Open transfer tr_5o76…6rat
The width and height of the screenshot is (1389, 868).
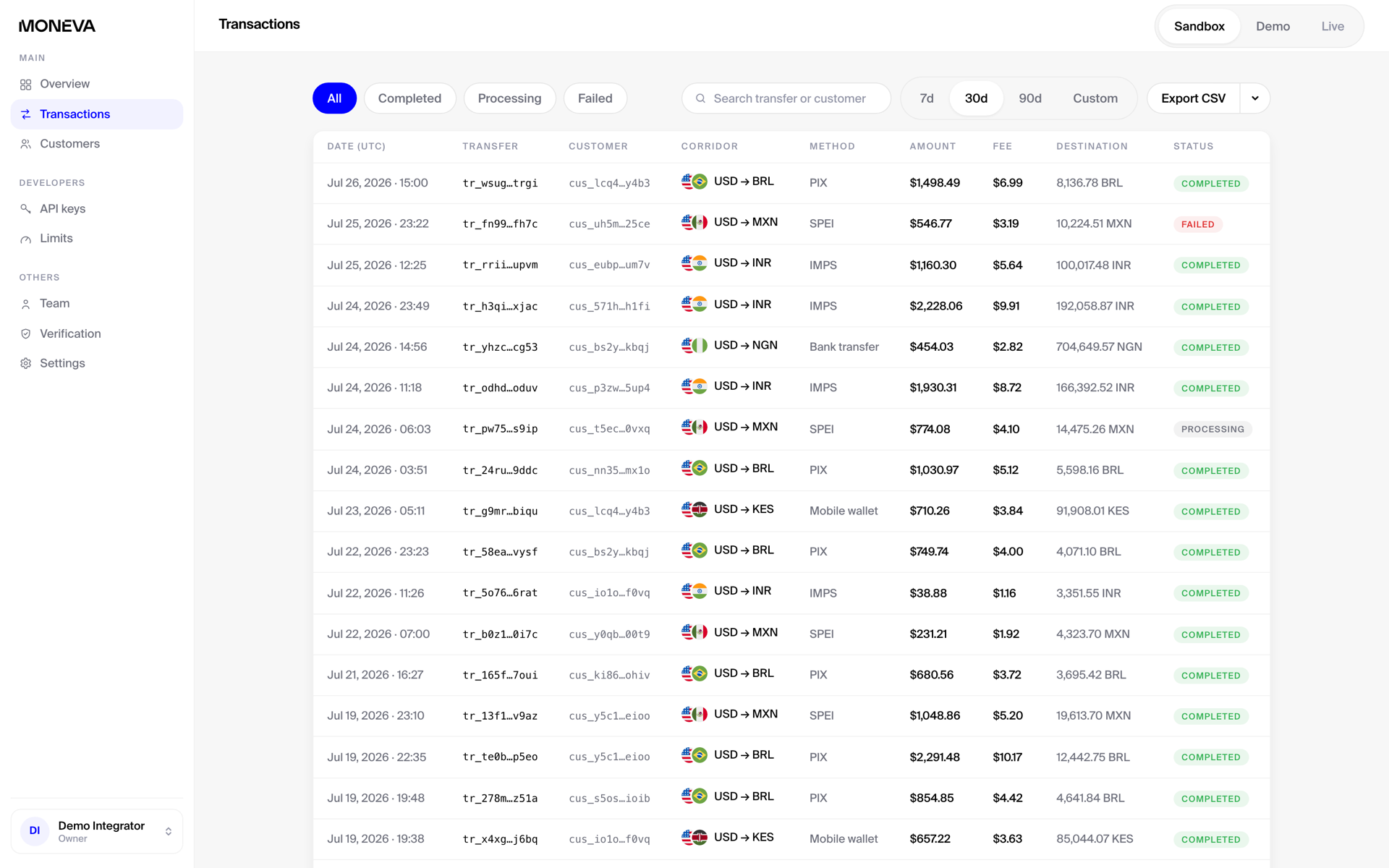500,593
